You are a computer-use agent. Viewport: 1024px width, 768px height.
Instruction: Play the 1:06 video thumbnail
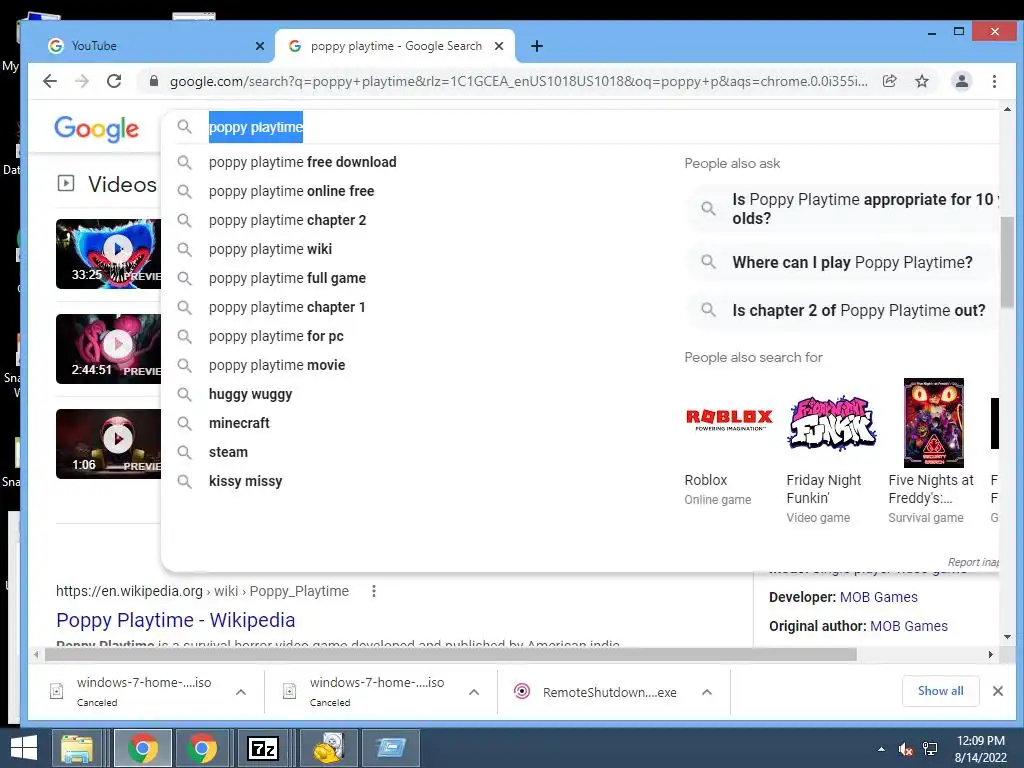[108, 444]
